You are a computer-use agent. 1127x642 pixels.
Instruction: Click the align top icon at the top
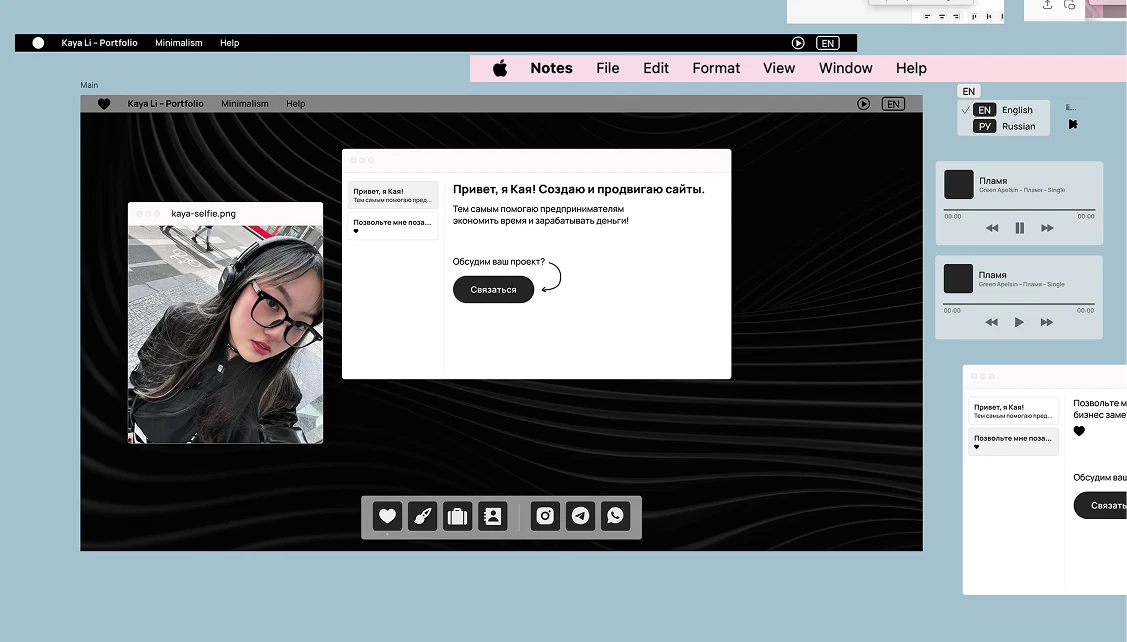point(974,17)
